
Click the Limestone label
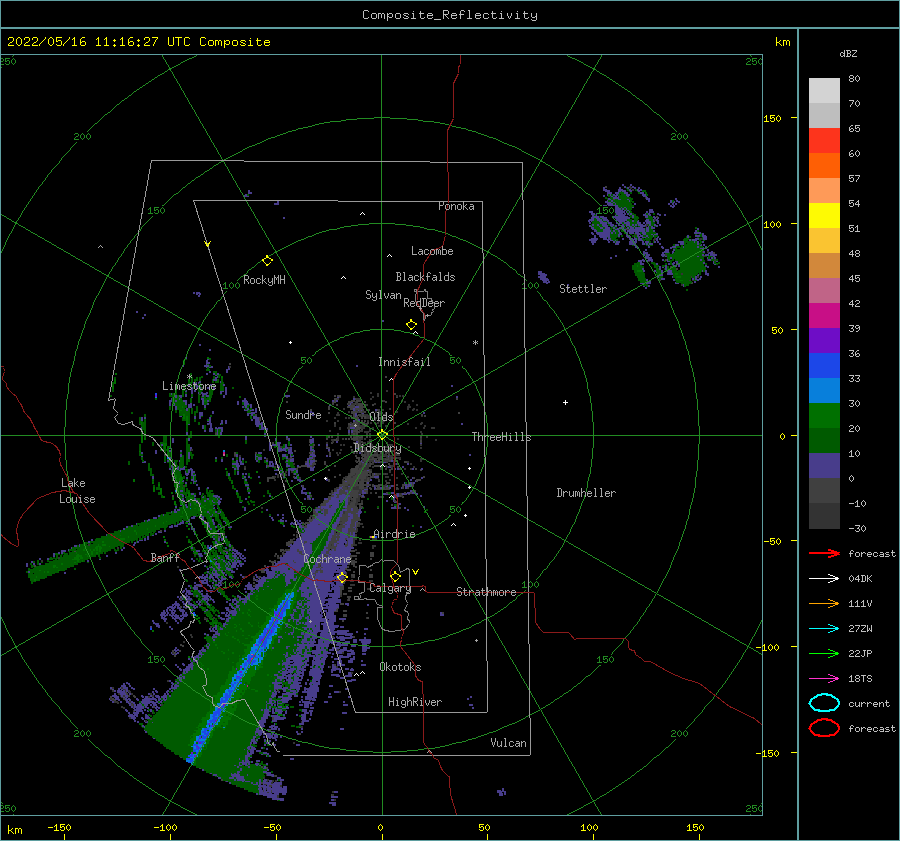[x=189, y=386]
